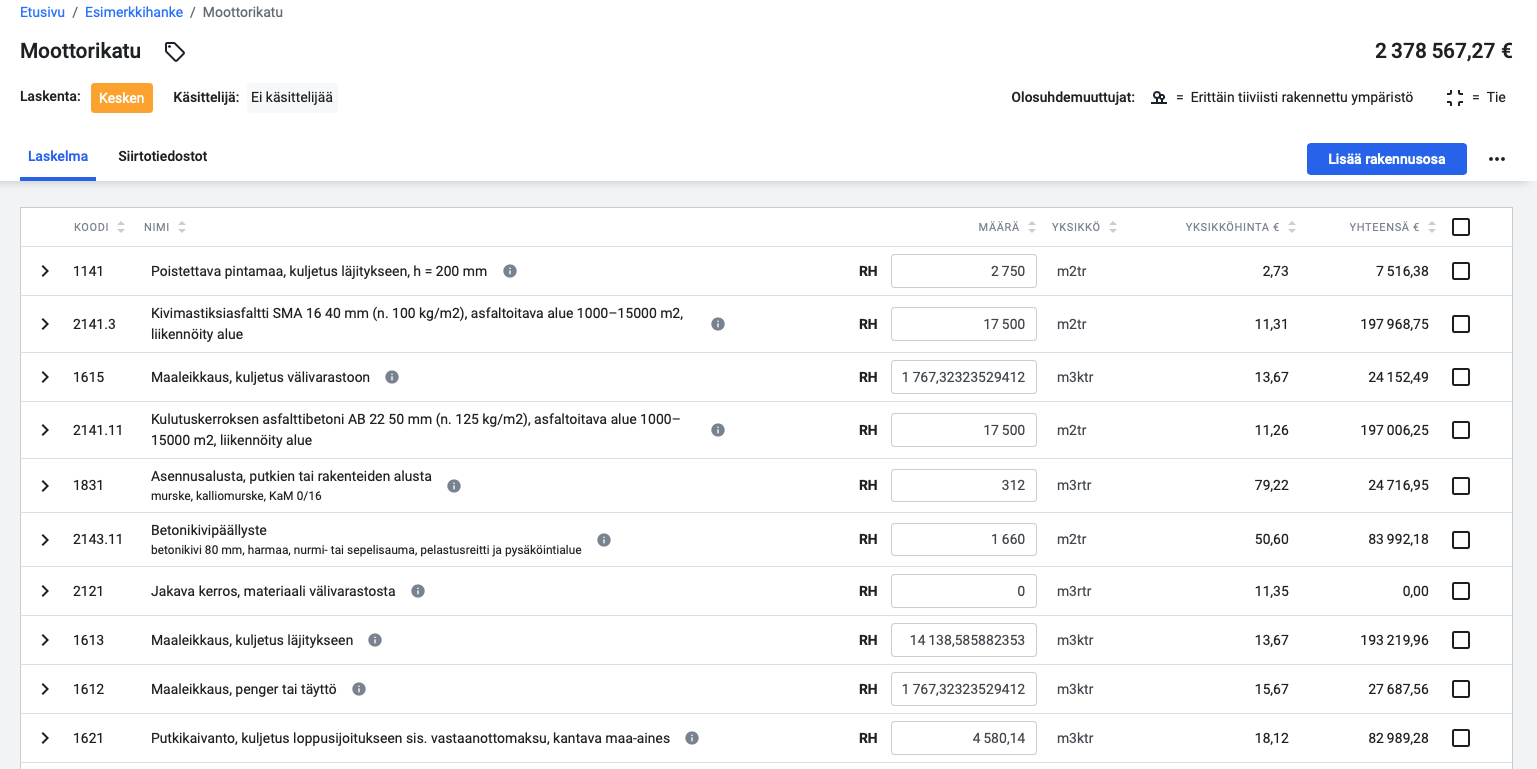
Task: Check the box for row 2141.3
Action: tap(1461, 324)
